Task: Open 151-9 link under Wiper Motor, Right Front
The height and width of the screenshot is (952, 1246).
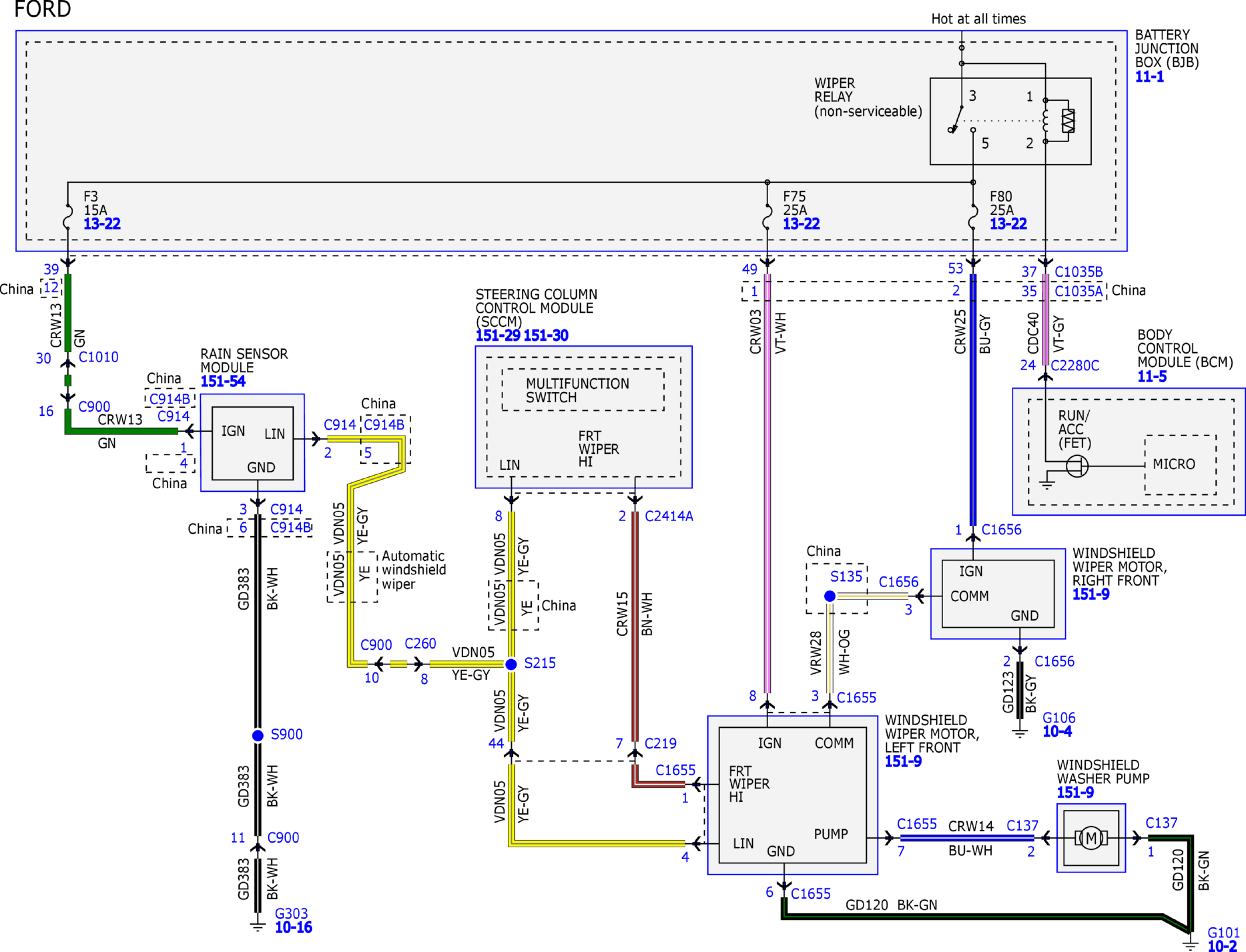Action: point(1090,594)
